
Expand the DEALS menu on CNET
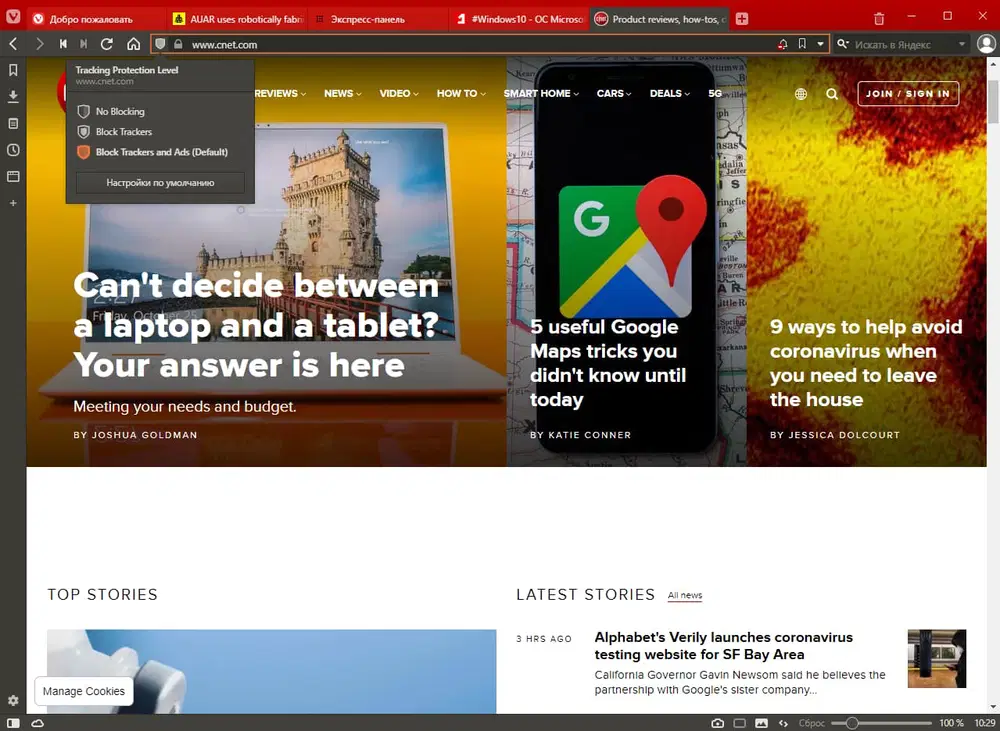coord(670,93)
